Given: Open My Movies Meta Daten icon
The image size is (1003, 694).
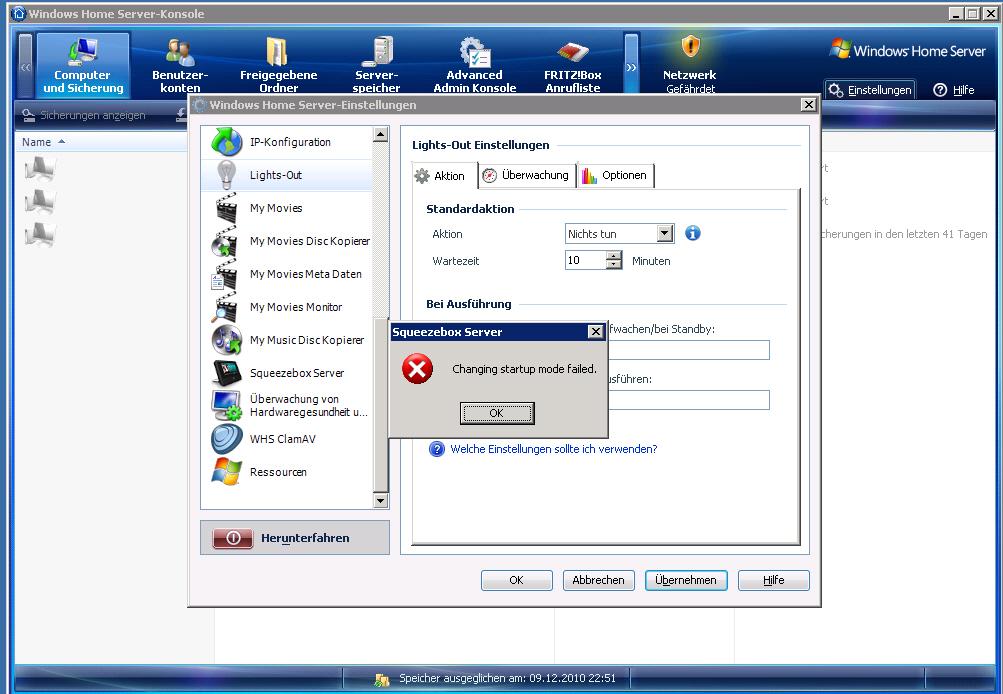Looking at the screenshot, I should 225,274.
